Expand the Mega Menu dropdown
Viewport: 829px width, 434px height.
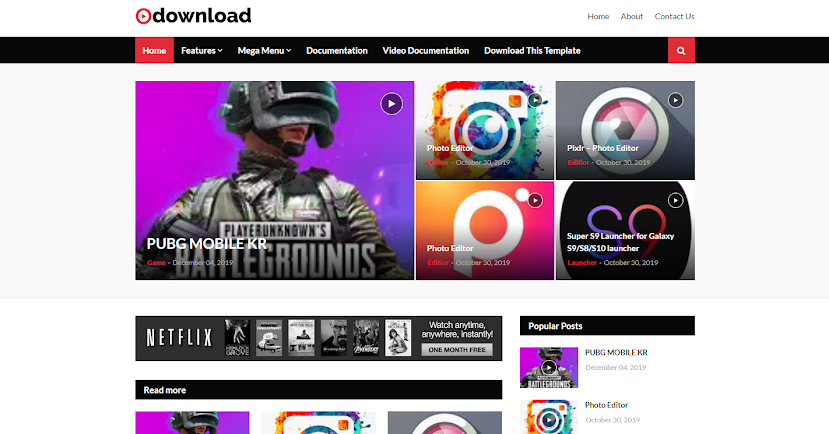(x=264, y=51)
